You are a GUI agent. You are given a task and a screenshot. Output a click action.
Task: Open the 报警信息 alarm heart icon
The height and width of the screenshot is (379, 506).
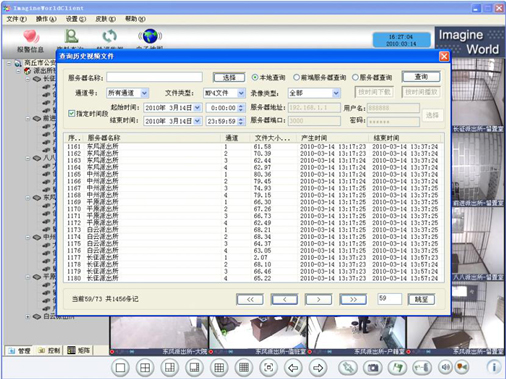pos(31,37)
